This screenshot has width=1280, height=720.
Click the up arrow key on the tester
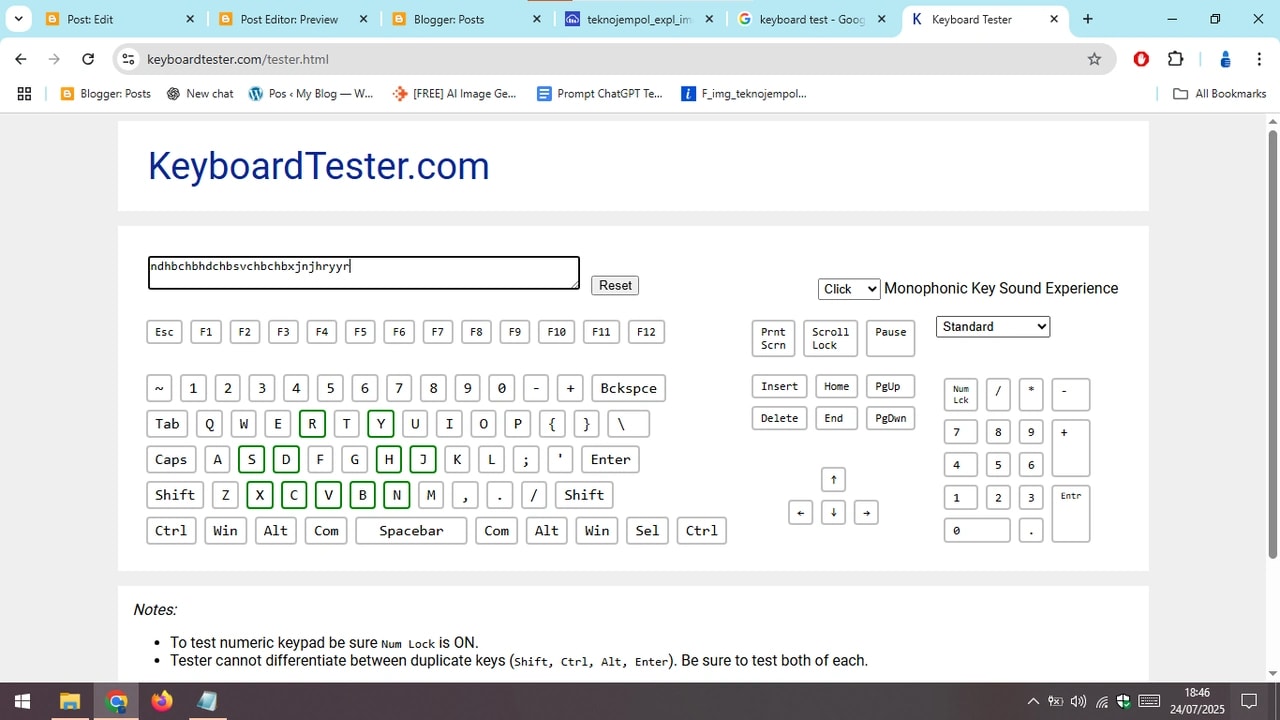pos(833,479)
